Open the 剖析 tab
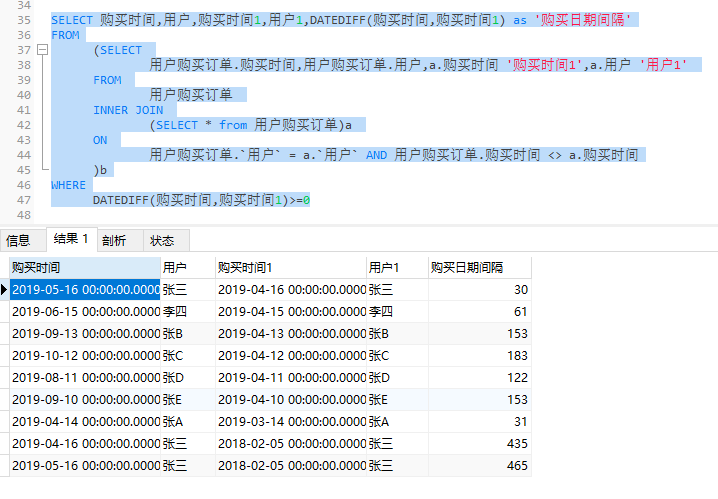This screenshot has width=718, height=499. point(114,240)
